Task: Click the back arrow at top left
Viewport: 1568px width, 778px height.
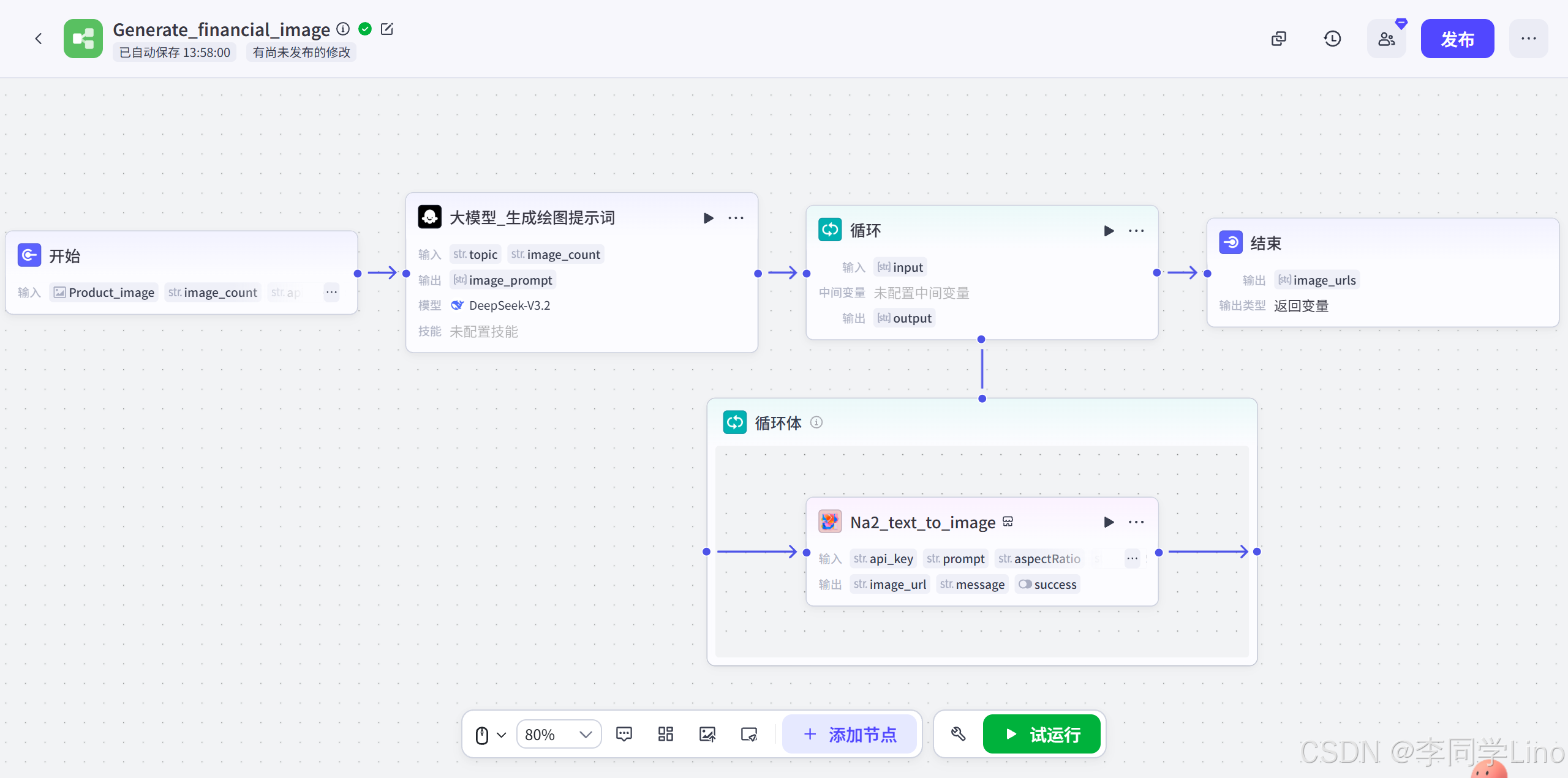Action: coord(39,39)
